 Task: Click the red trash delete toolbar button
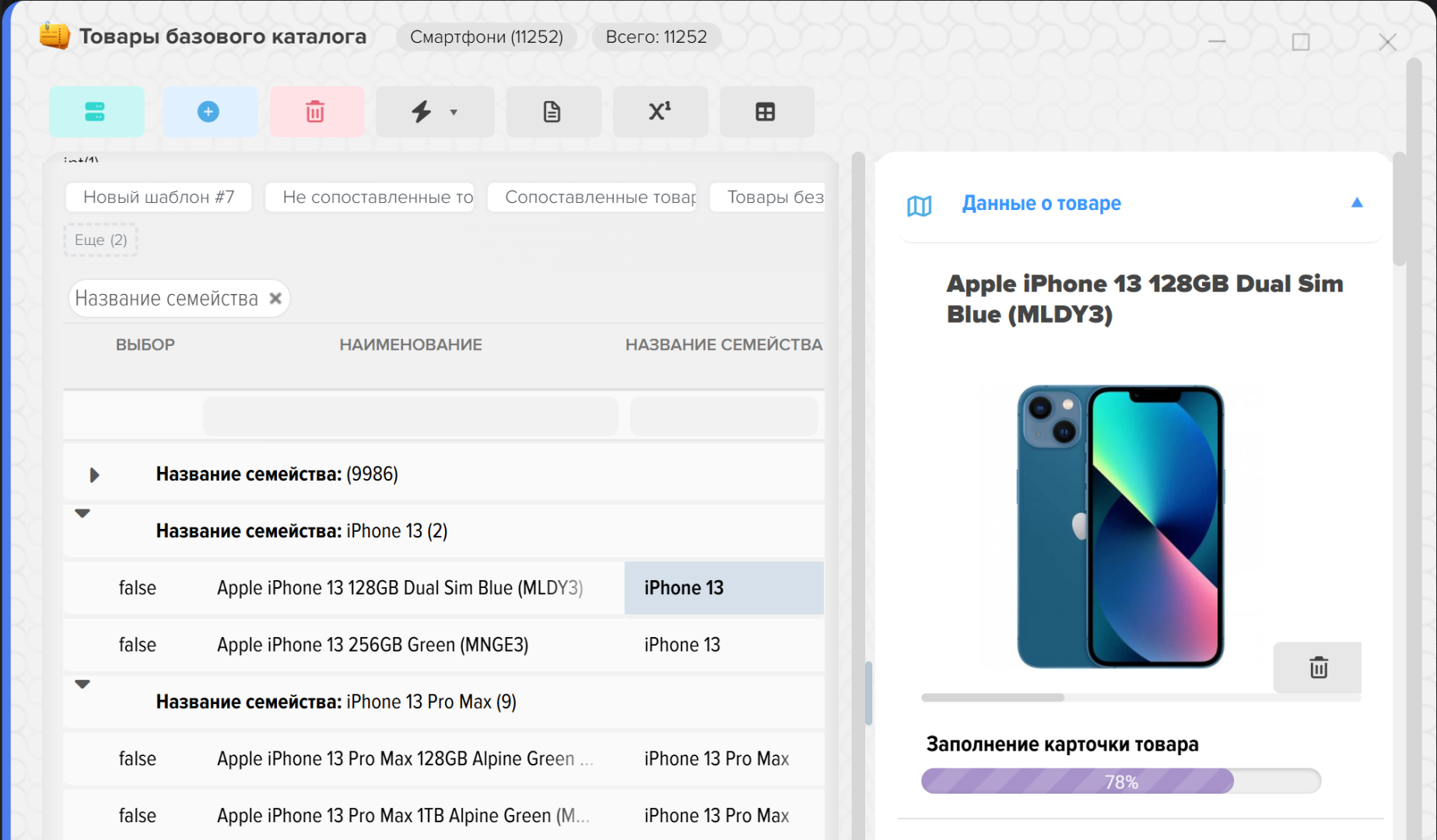point(316,112)
